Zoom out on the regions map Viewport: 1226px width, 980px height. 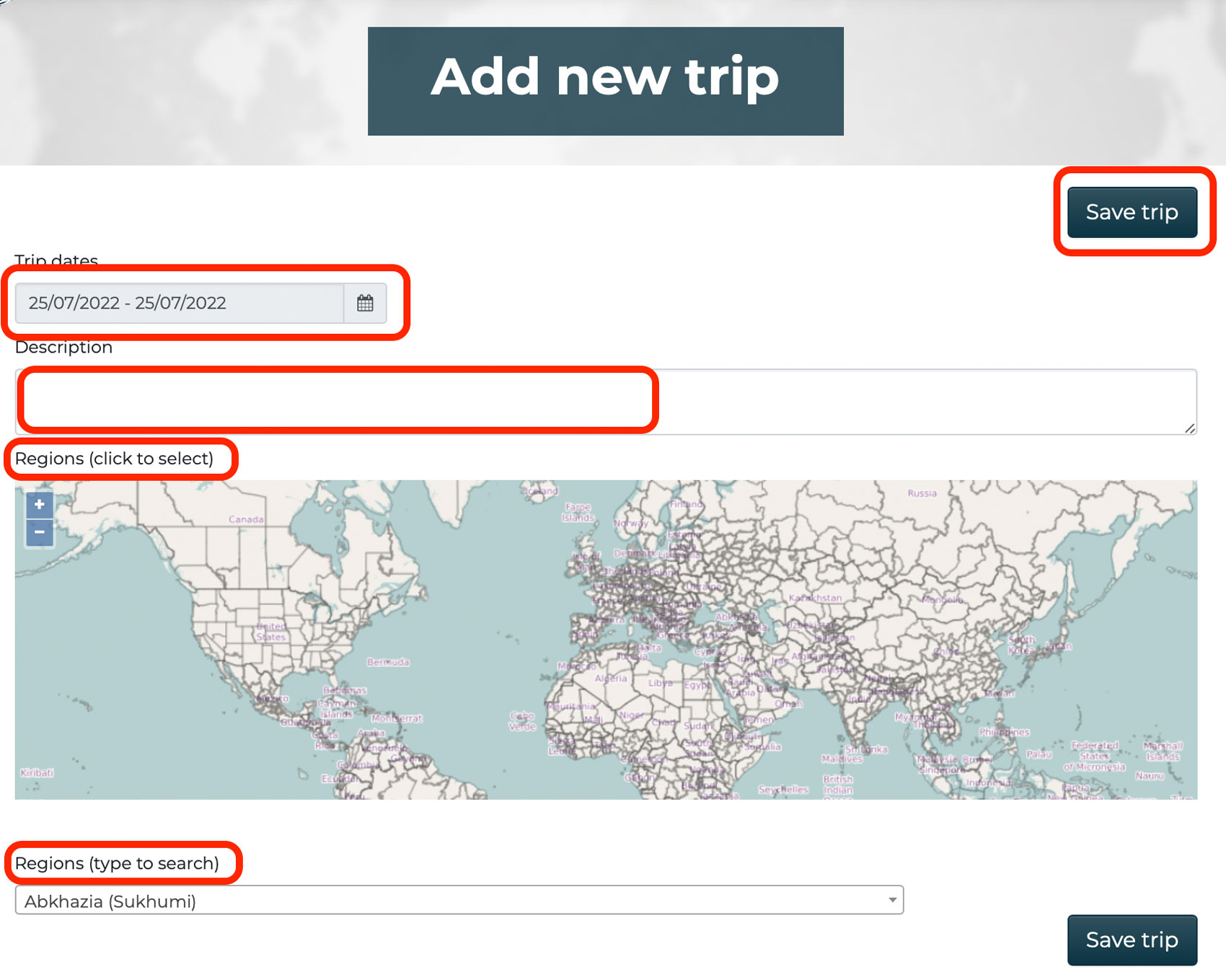40,532
